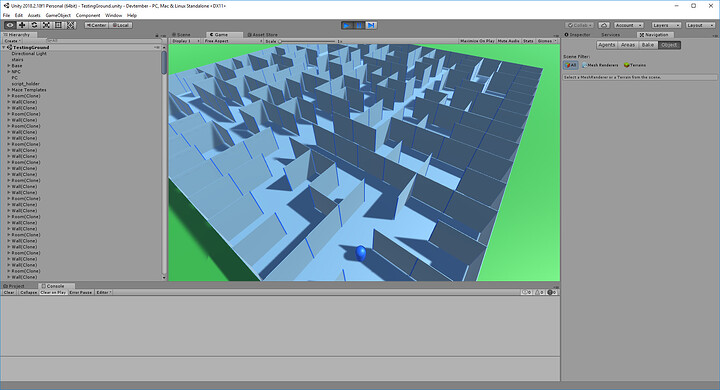Screen dimensions: 720x390
Task: Toggle Maximize On Play
Action: coord(477,41)
